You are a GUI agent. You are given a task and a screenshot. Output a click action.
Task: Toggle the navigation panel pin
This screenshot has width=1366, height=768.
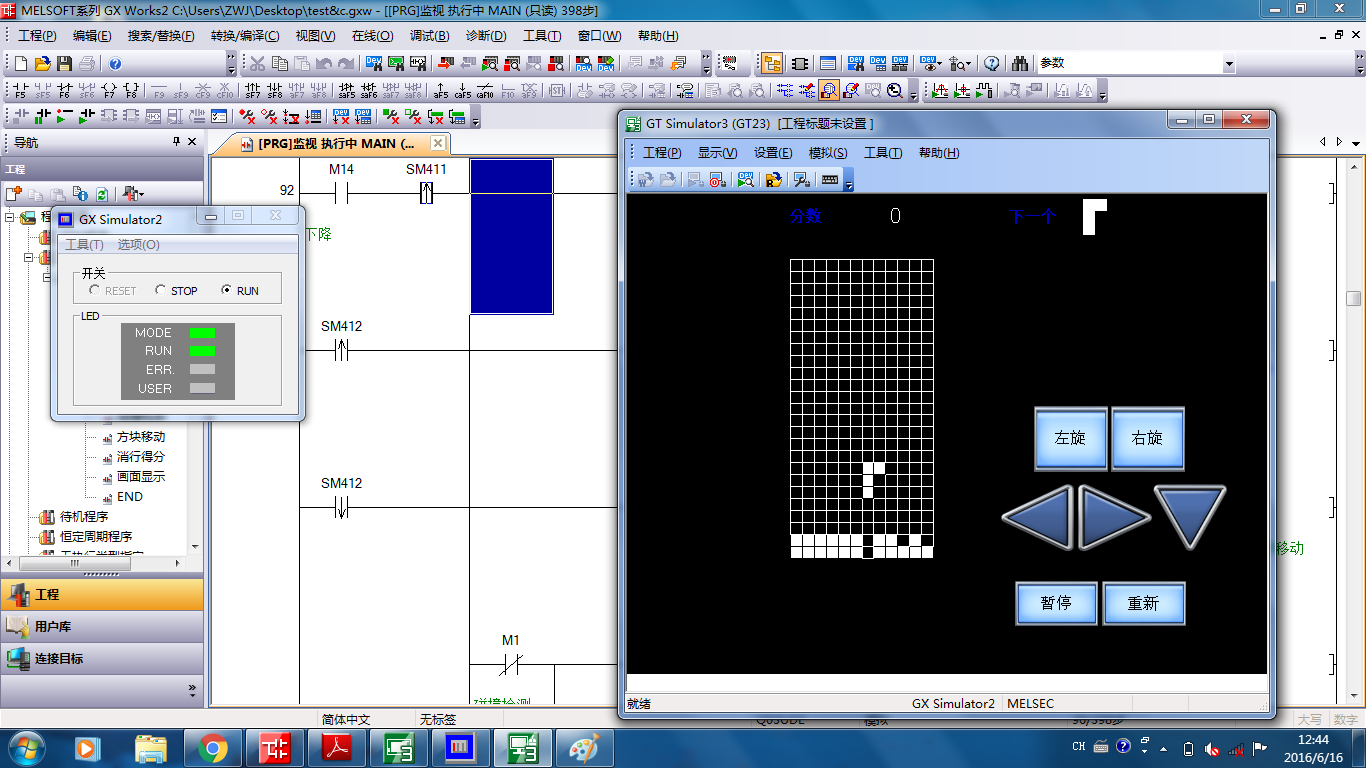tap(177, 142)
